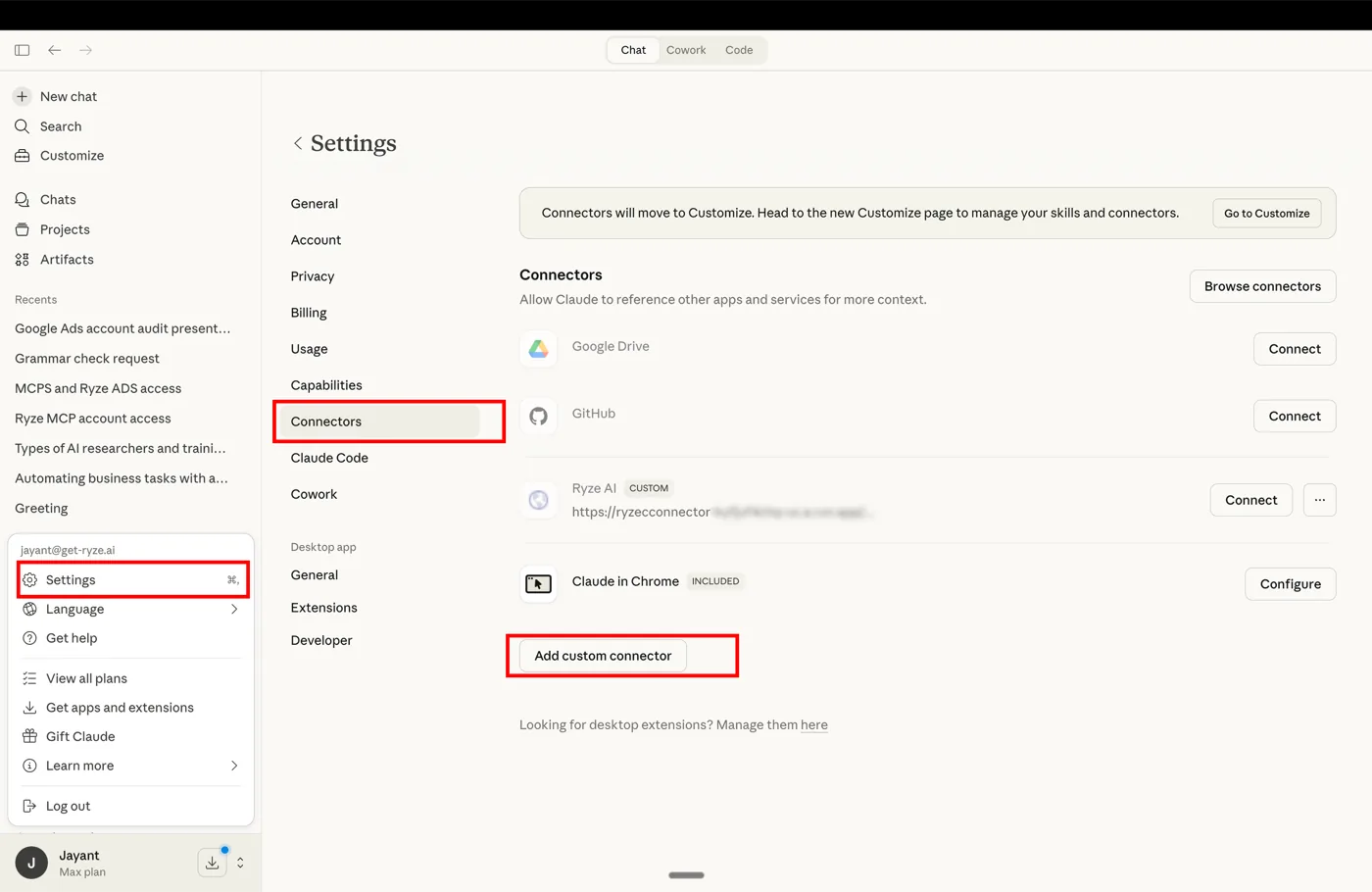Open 'MCPS and Ryze ADS access' chat
This screenshot has width=1372, height=892.
point(98,388)
